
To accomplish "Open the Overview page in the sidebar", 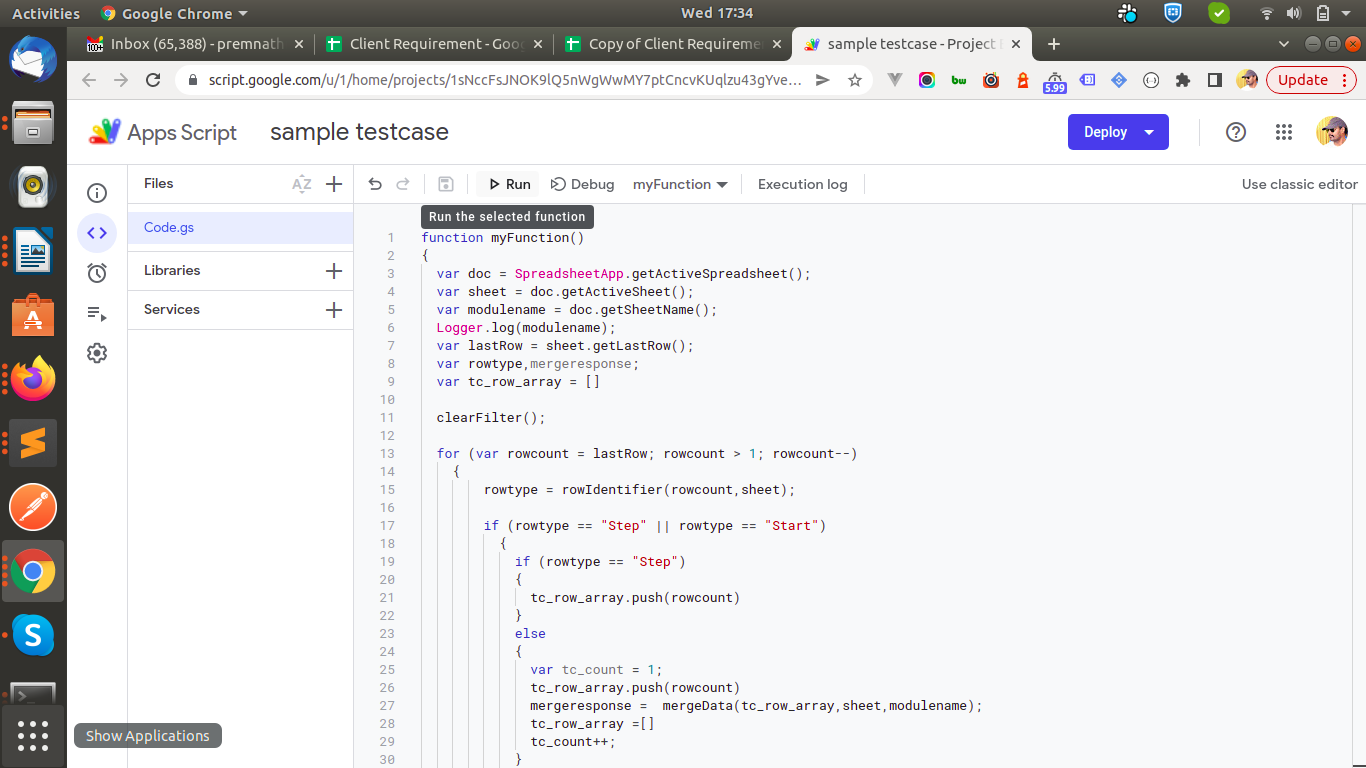I will pos(97,193).
